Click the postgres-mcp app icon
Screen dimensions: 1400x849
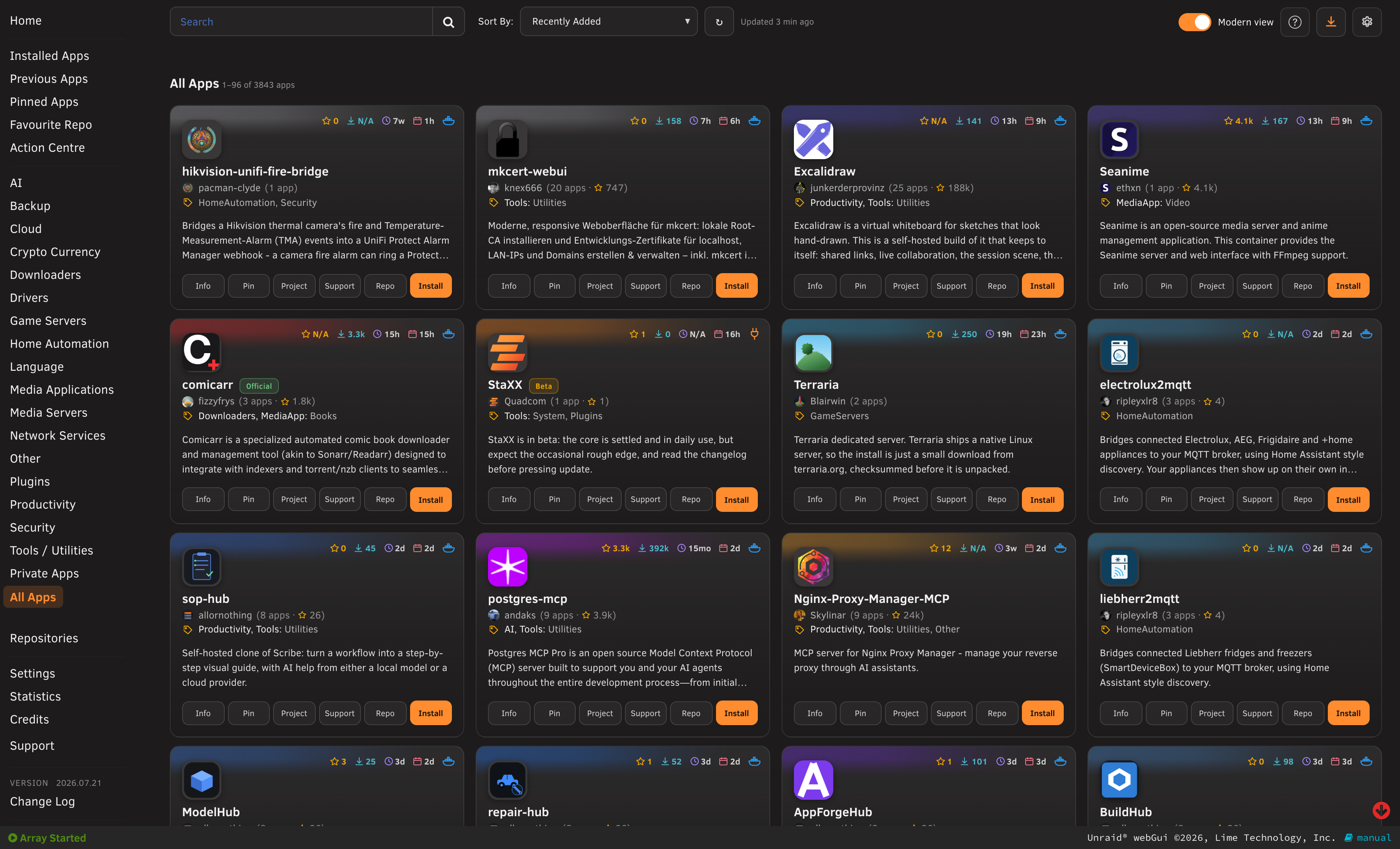click(507, 566)
